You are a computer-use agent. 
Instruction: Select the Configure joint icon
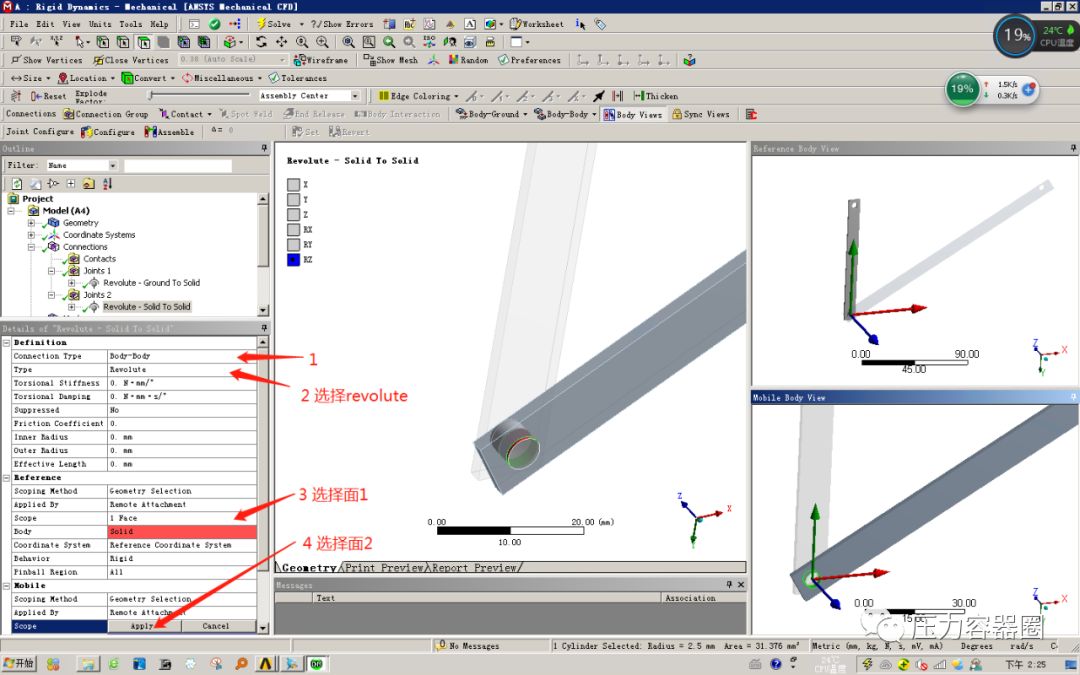coord(88,131)
